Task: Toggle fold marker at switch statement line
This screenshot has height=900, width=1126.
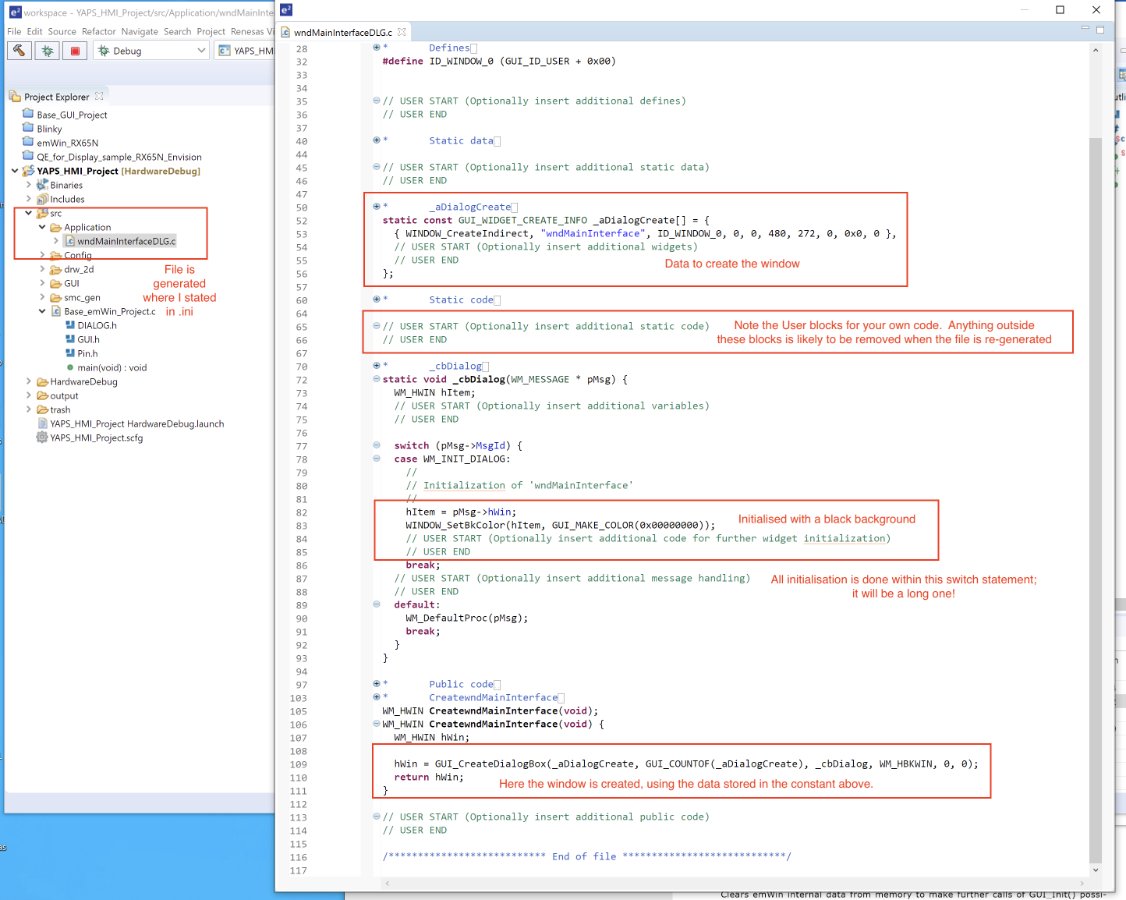Action: 376,445
